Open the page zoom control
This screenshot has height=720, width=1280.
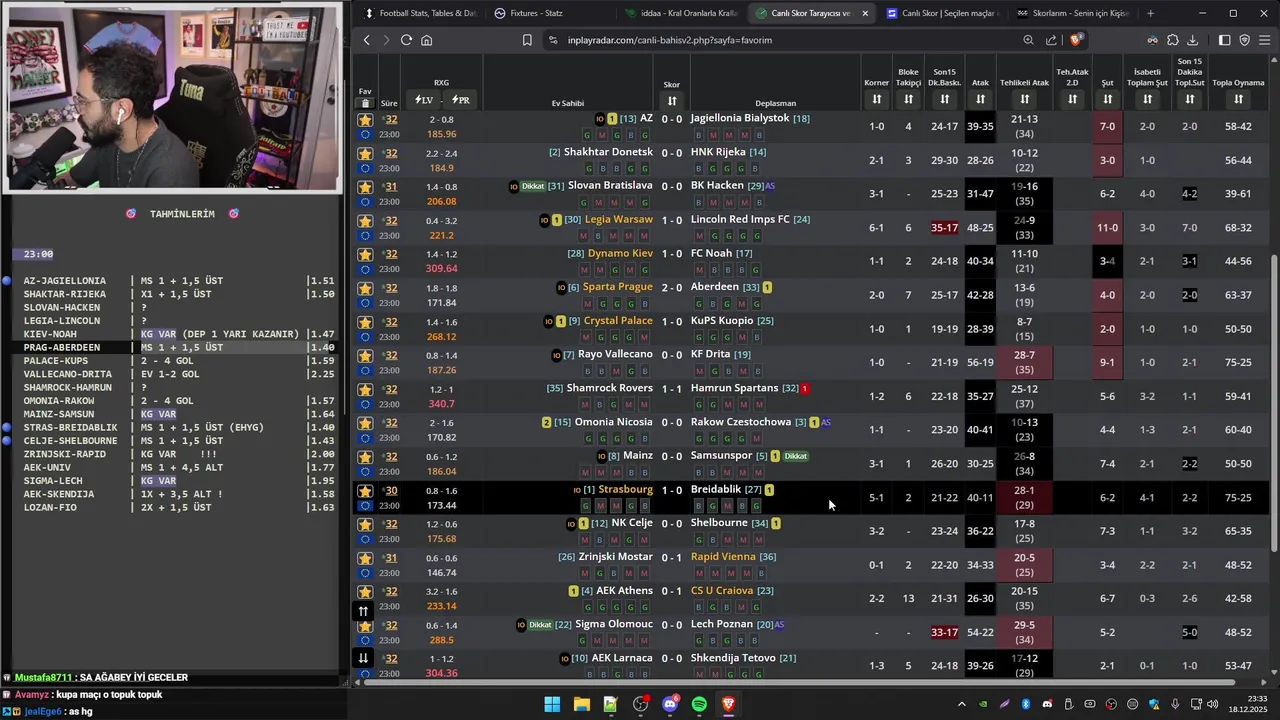[x=1028, y=40]
